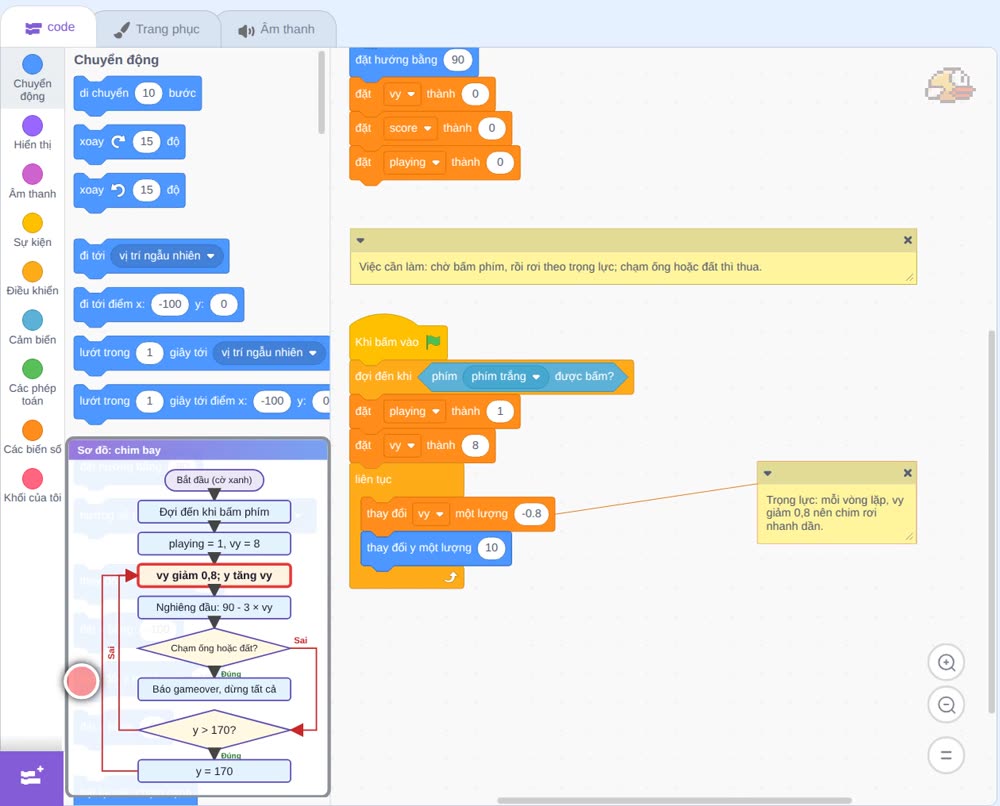Switch to the Âm thanh tab
The image size is (1000, 806).
point(277,29)
